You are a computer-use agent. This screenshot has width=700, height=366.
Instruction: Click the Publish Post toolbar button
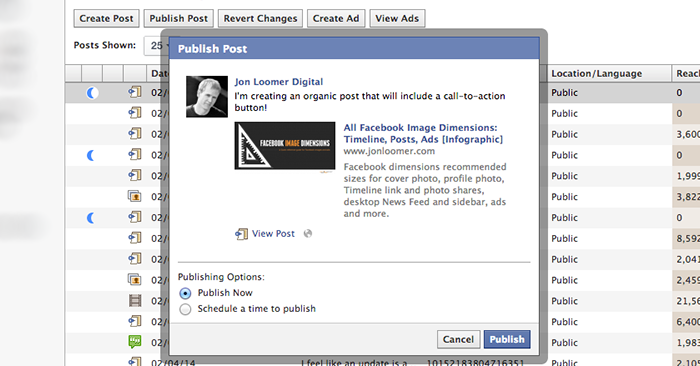179,18
